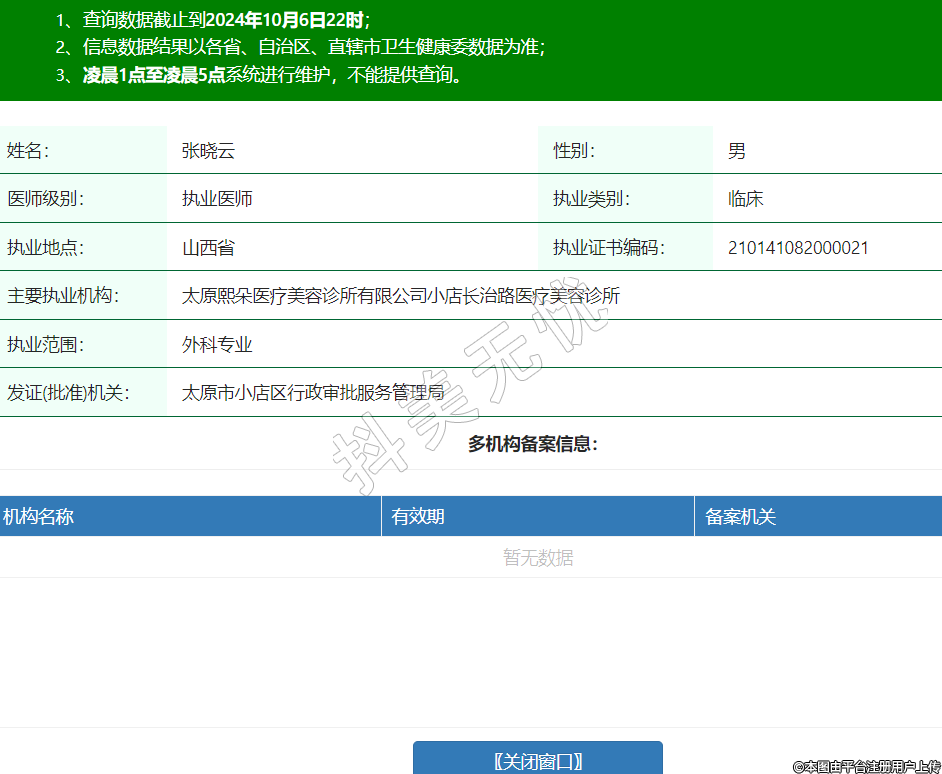Click the 执业医师 level value
Image resolution: width=942 pixels, height=774 pixels.
[217, 199]
